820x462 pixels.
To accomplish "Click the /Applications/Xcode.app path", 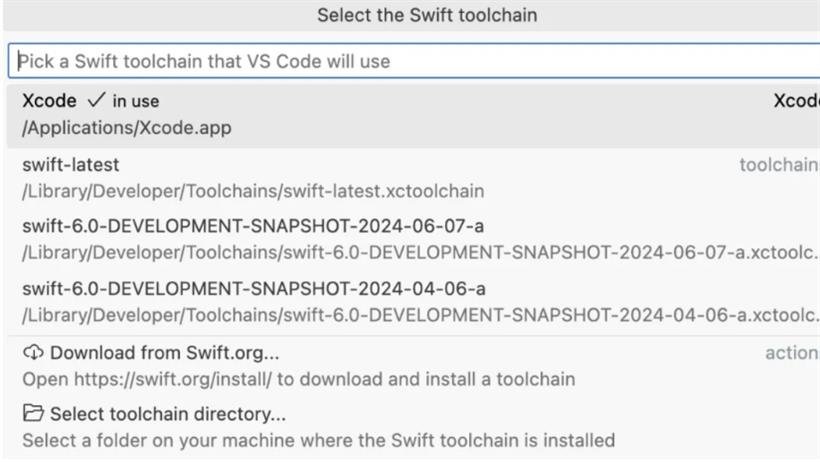I will coord(127,128).
